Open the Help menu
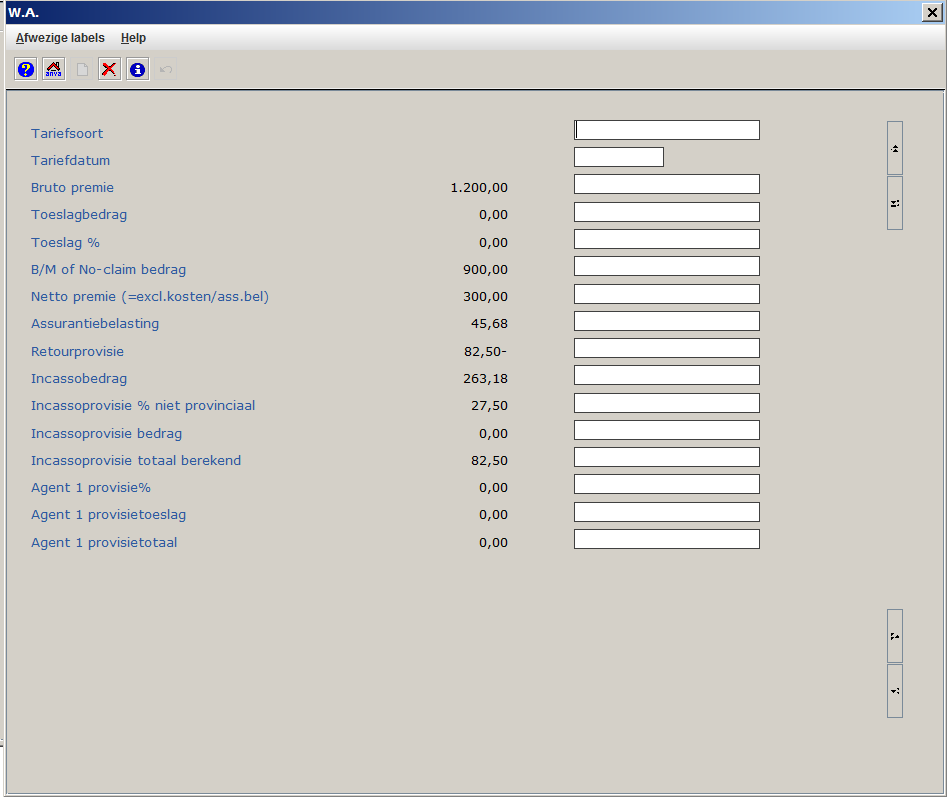The image size is (947, 797). click(x=133, y=38)
